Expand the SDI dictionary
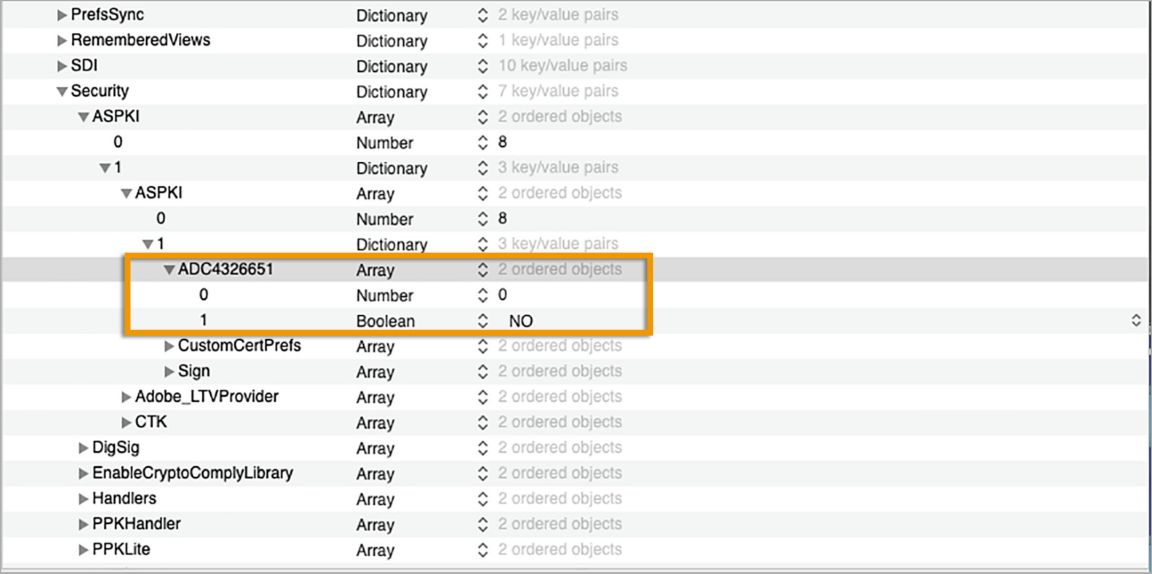Image resolution: width=1152 pixels, height=574 pixels. [62, 66]
